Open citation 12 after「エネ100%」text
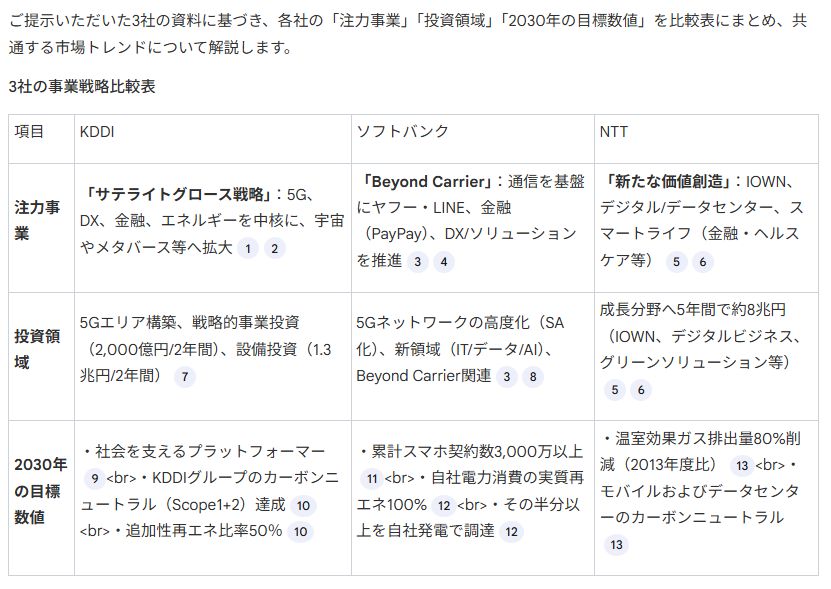Viewport: 831px width, 589px height. (x=444, y=505)
